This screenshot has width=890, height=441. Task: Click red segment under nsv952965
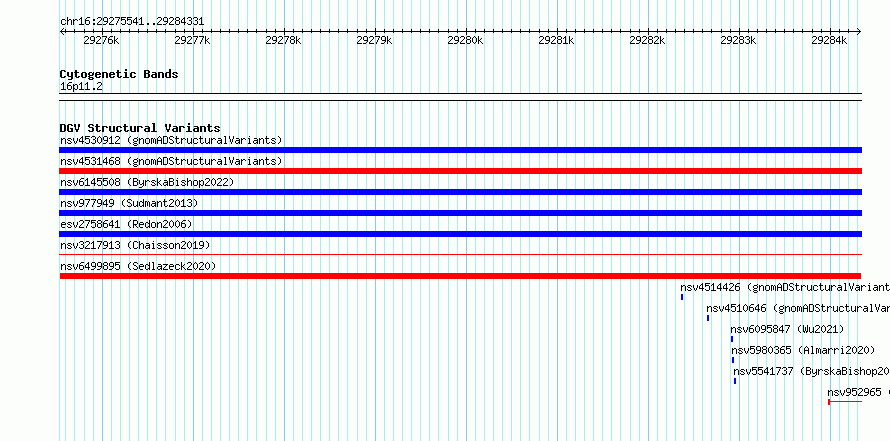(845, 402)
